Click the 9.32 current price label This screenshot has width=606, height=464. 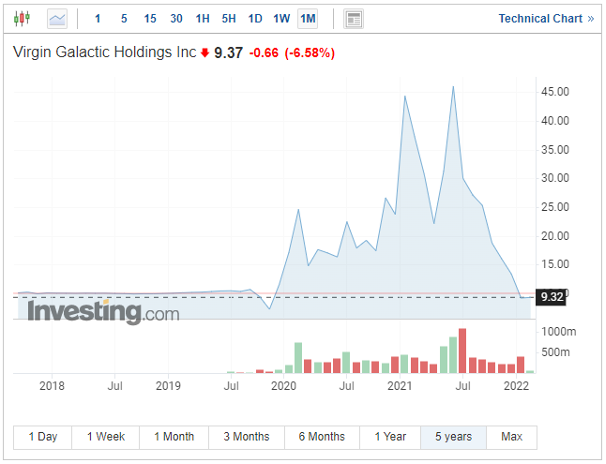pyautogui.click(x=552, y=297)
